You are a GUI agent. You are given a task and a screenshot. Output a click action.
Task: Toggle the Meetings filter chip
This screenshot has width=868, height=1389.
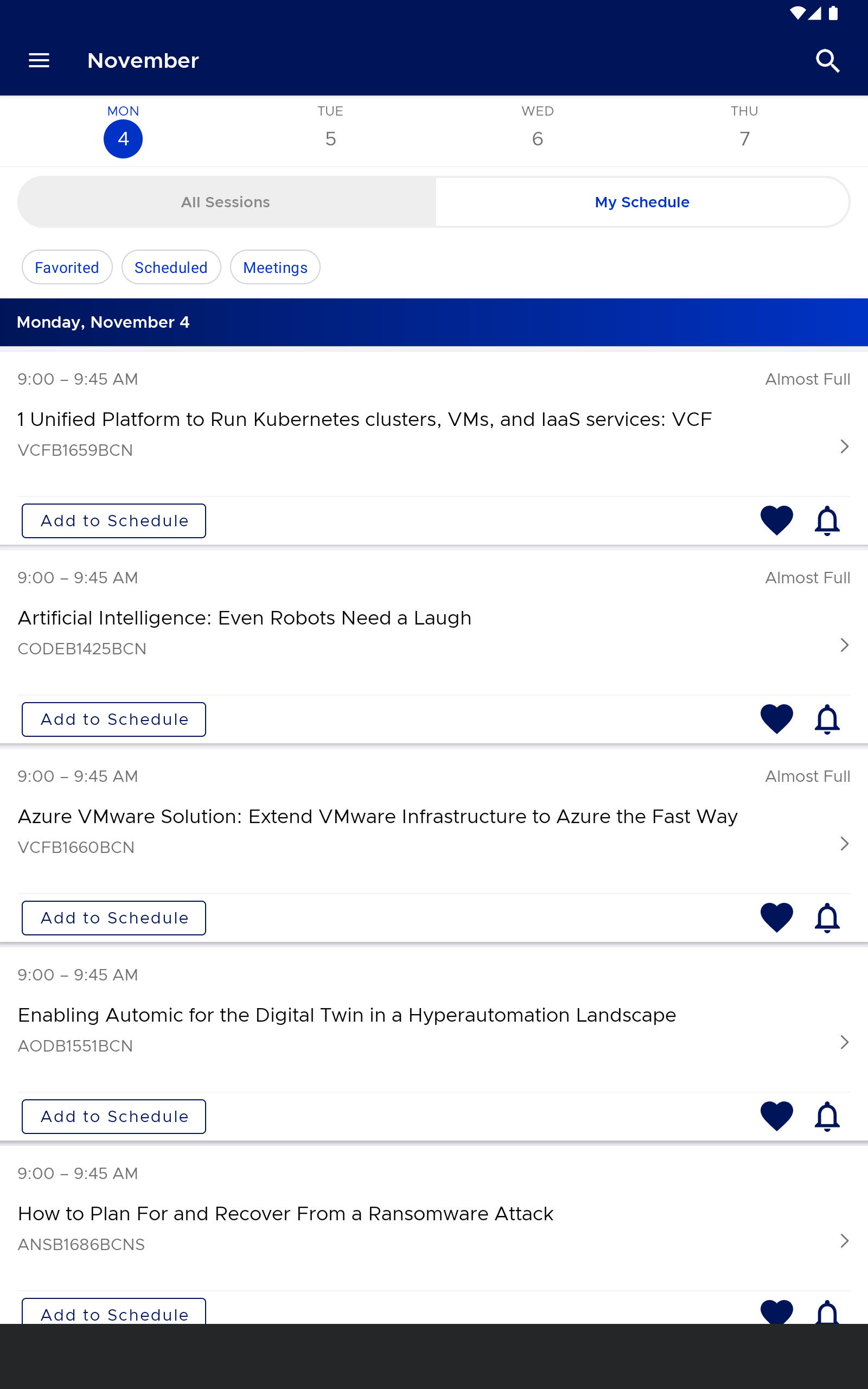click(x=275, y=267)
